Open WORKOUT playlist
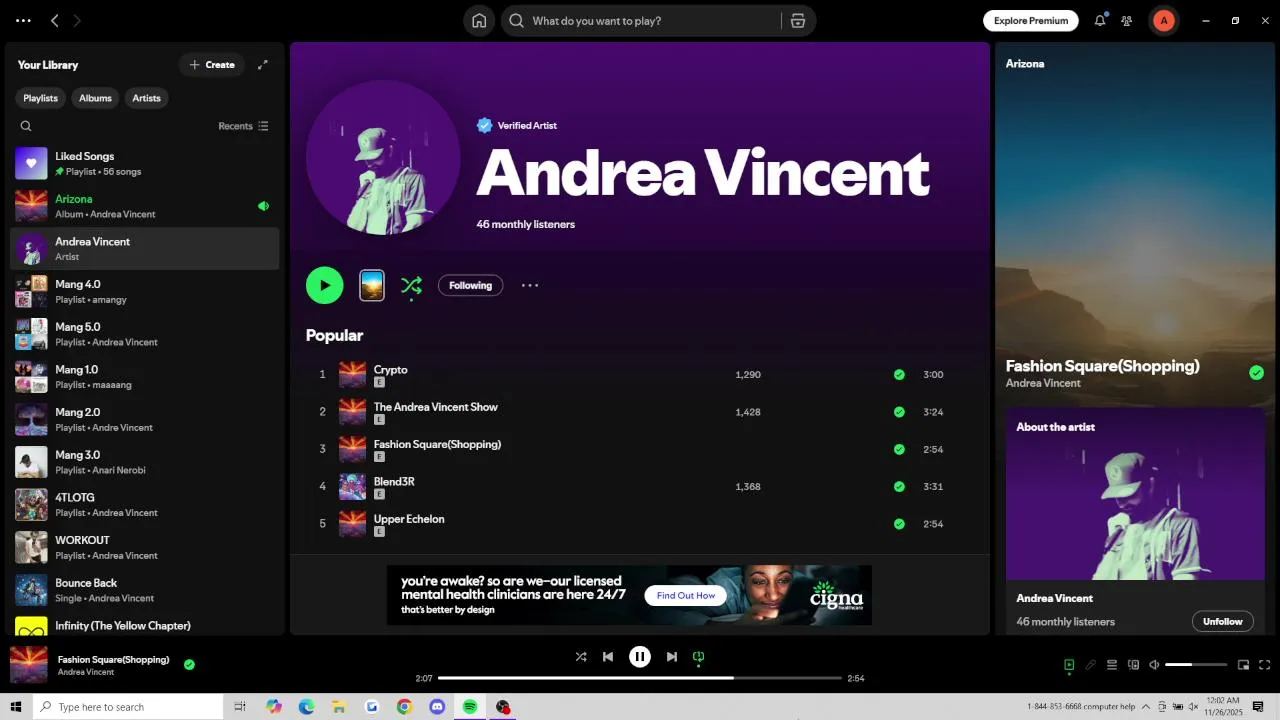 (x=145, y=547)
